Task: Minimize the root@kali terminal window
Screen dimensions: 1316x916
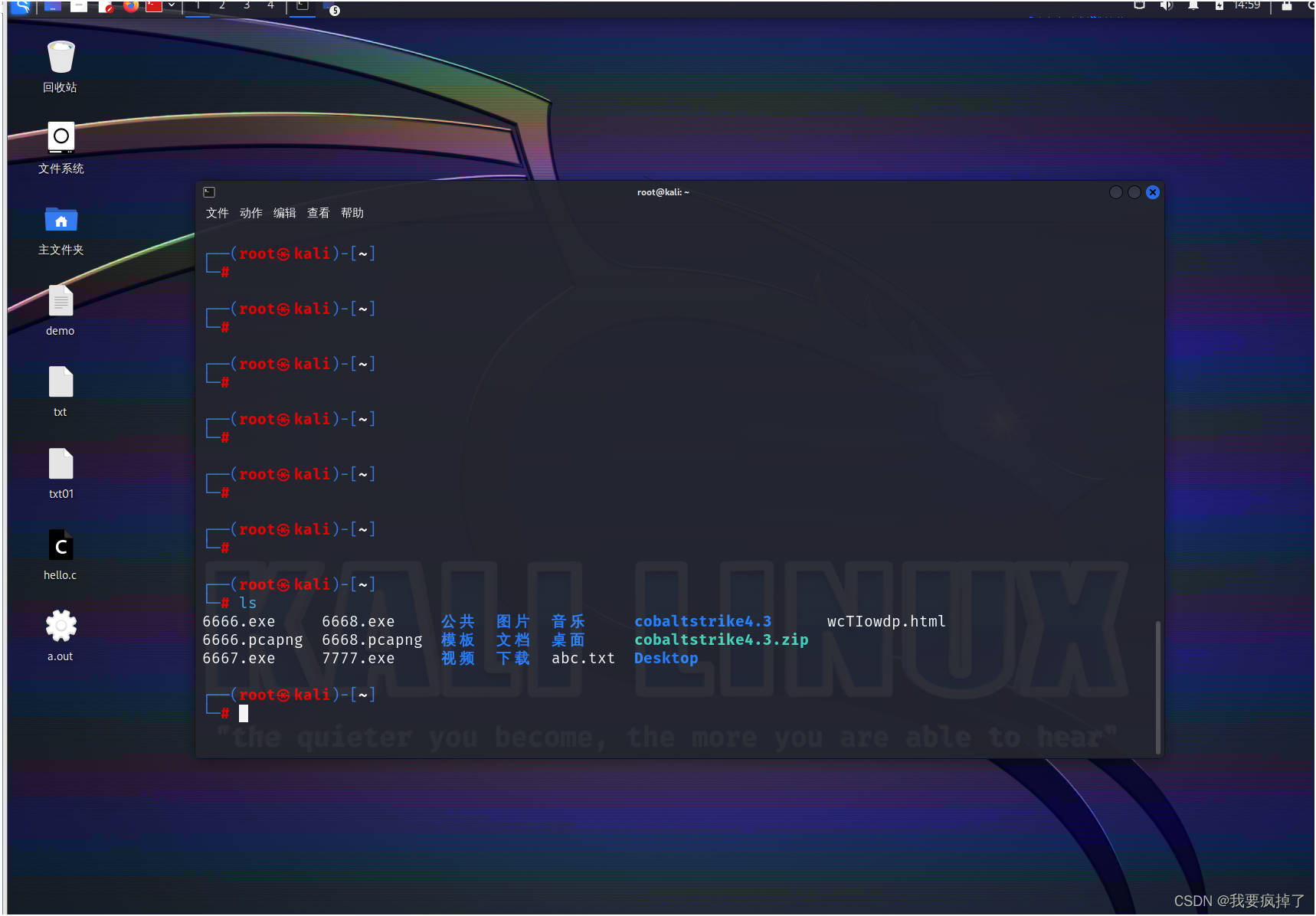Action: (x=1116, y=192)
